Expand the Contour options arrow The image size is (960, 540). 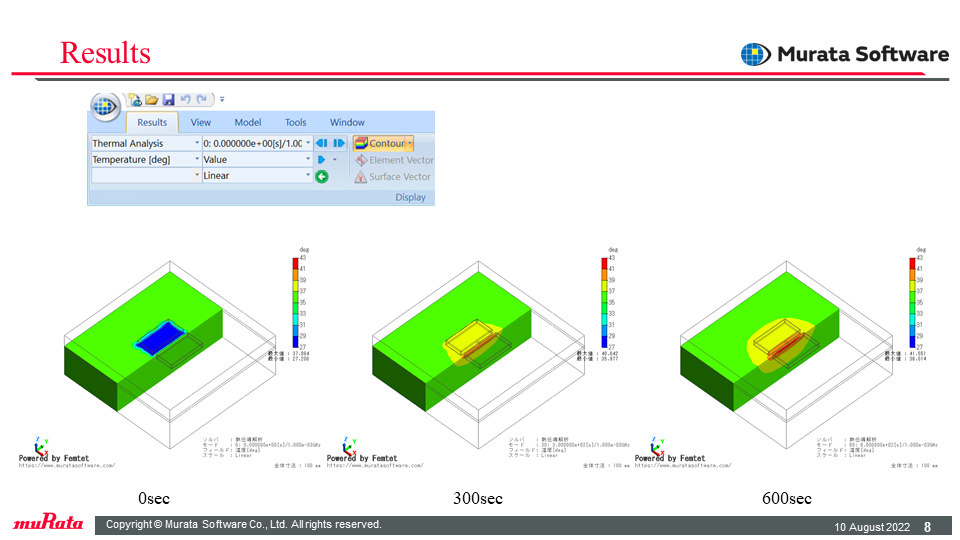click(410, 143)
